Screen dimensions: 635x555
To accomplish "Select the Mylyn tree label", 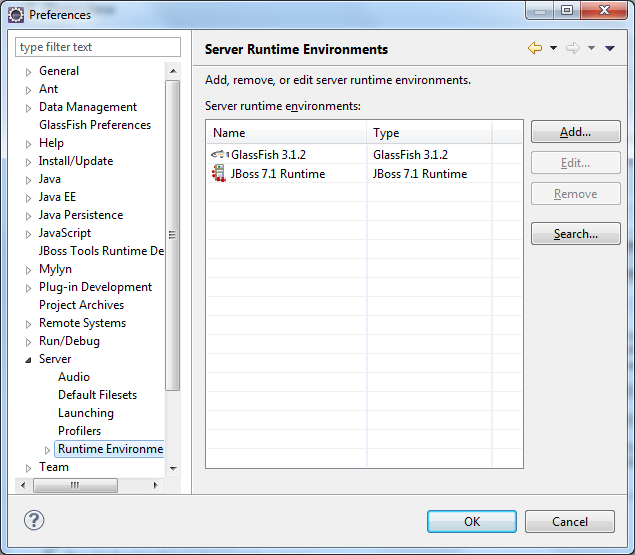I will coord(55,269).
